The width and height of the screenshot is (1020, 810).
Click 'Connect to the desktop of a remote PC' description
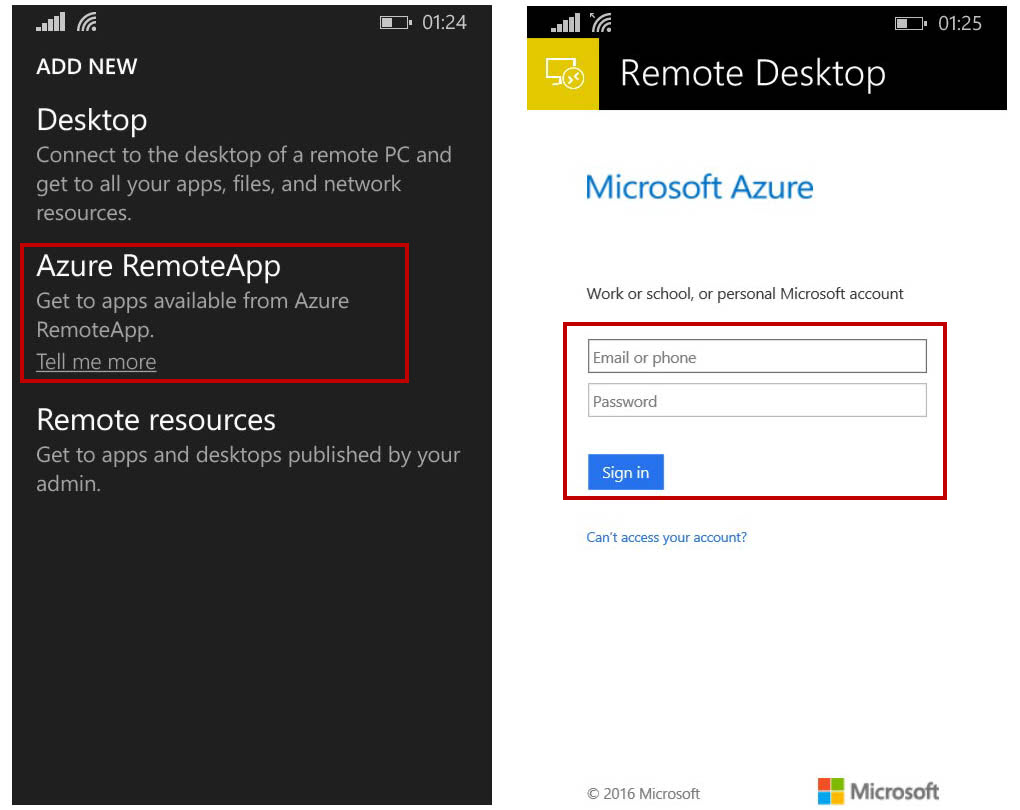click(244, 183)
